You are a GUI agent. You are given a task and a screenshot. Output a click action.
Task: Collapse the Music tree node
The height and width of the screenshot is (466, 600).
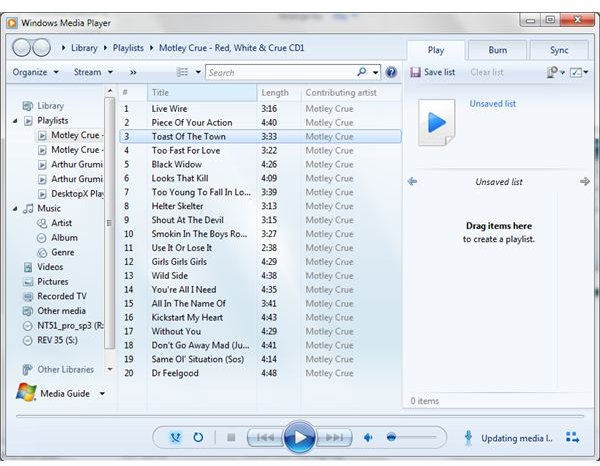click(15, 209)
